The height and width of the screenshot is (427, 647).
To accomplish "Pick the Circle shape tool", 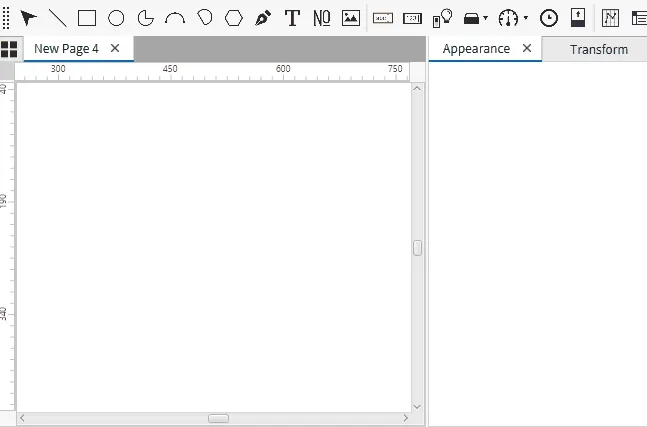I will click(x=116, y=18).
